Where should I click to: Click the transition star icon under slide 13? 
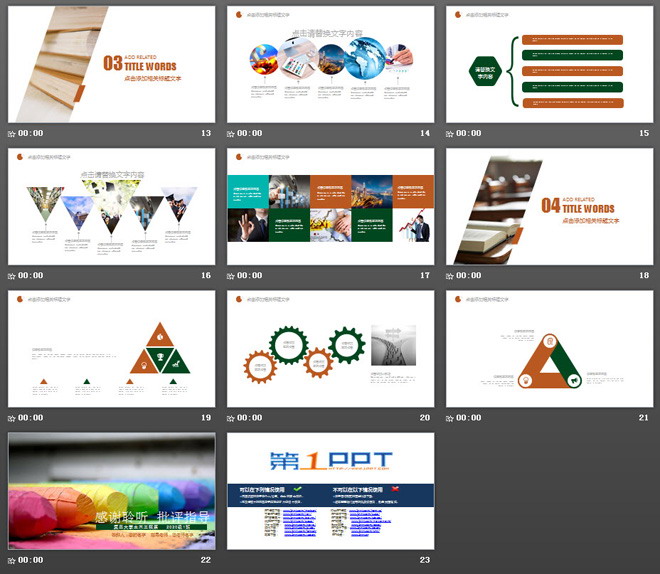point(13,133)
